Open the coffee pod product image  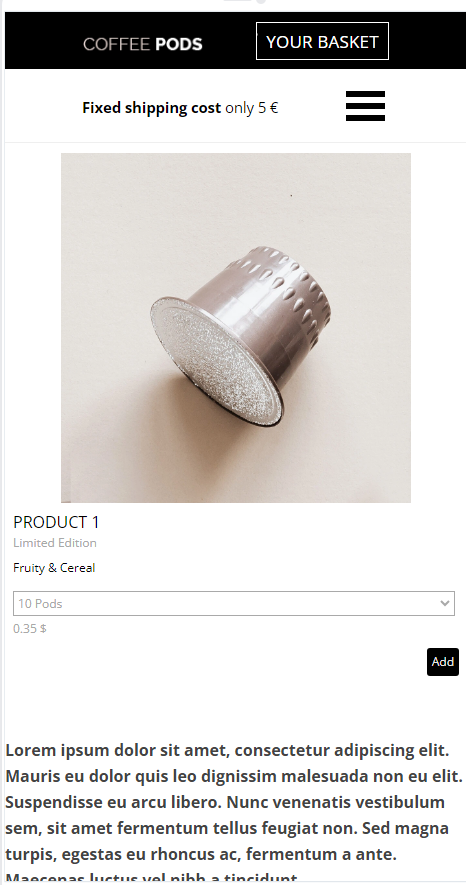coord(236,327)
